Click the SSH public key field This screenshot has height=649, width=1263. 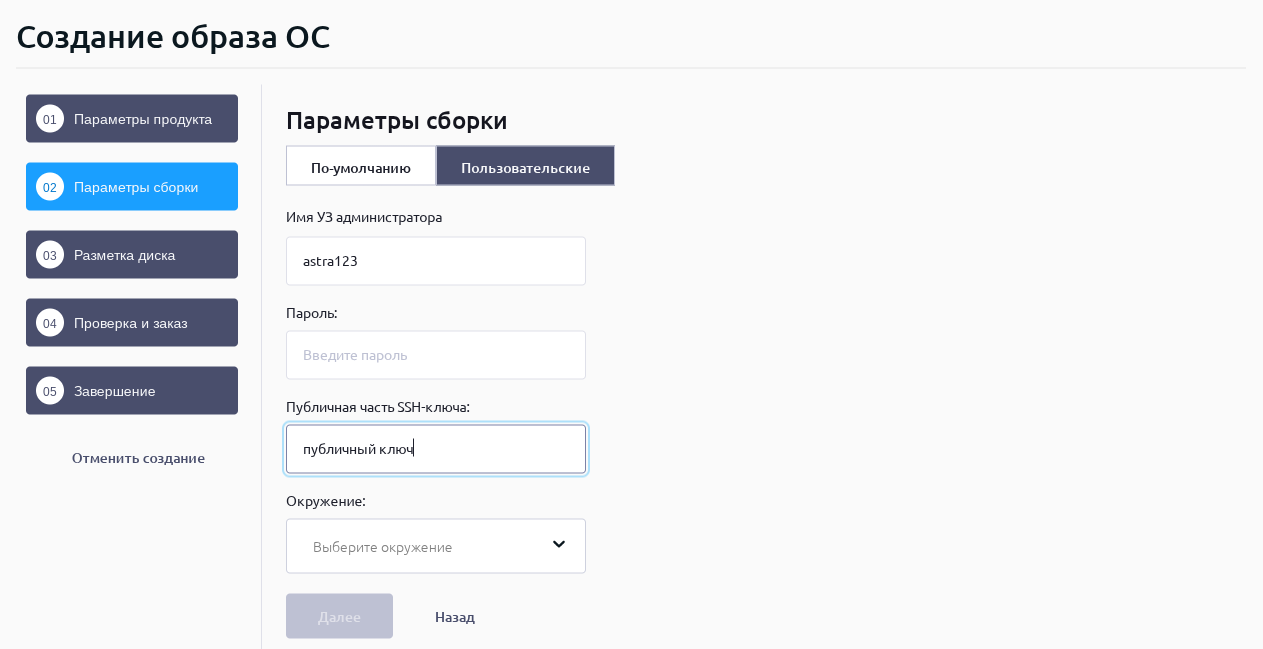436,449
